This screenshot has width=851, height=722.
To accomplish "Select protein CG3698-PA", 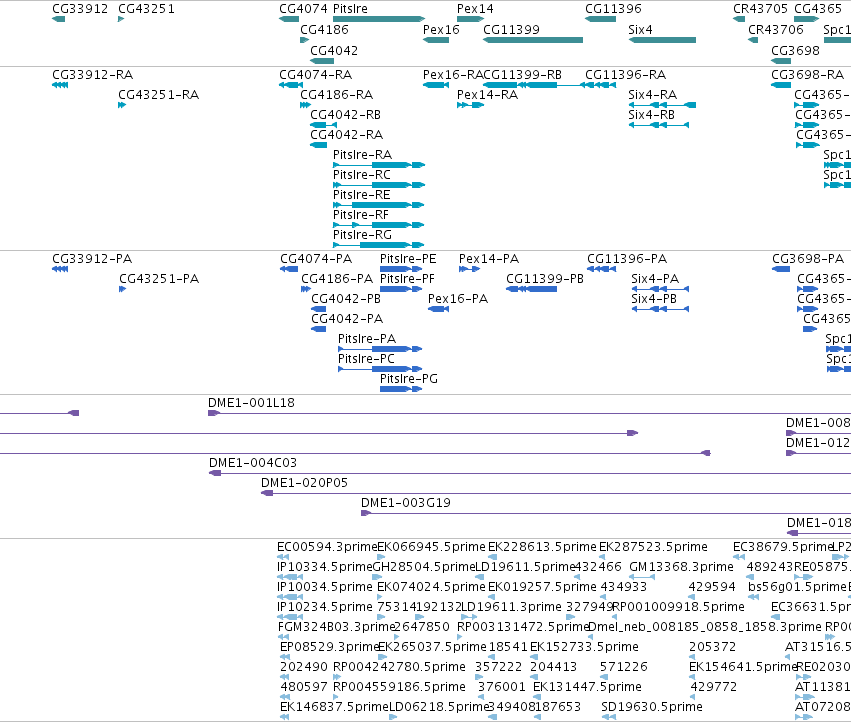I will (x=781, y=269).
